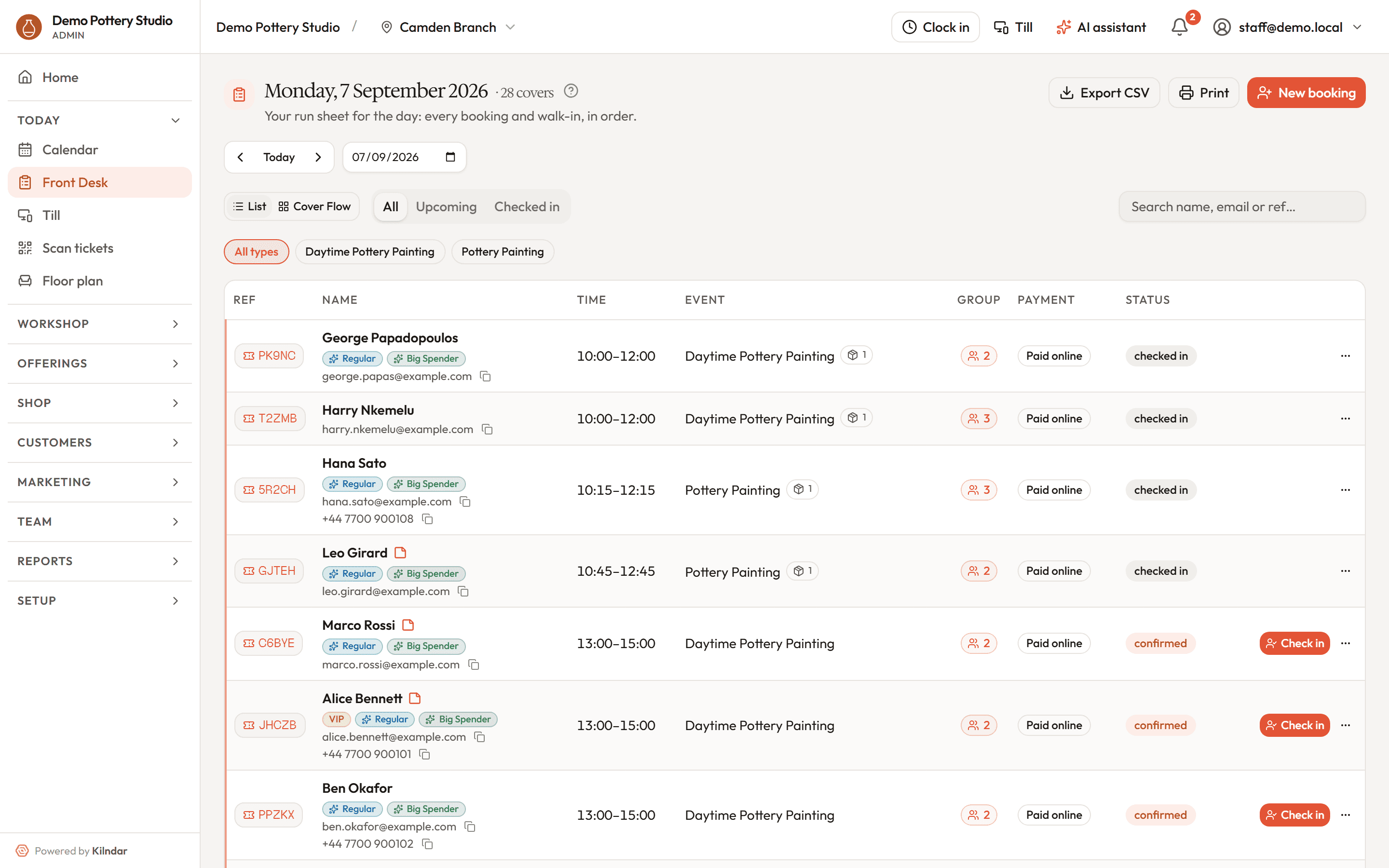Expand the OFFERINGS sidebar section

pyautogui.click(x=99, y=364)
